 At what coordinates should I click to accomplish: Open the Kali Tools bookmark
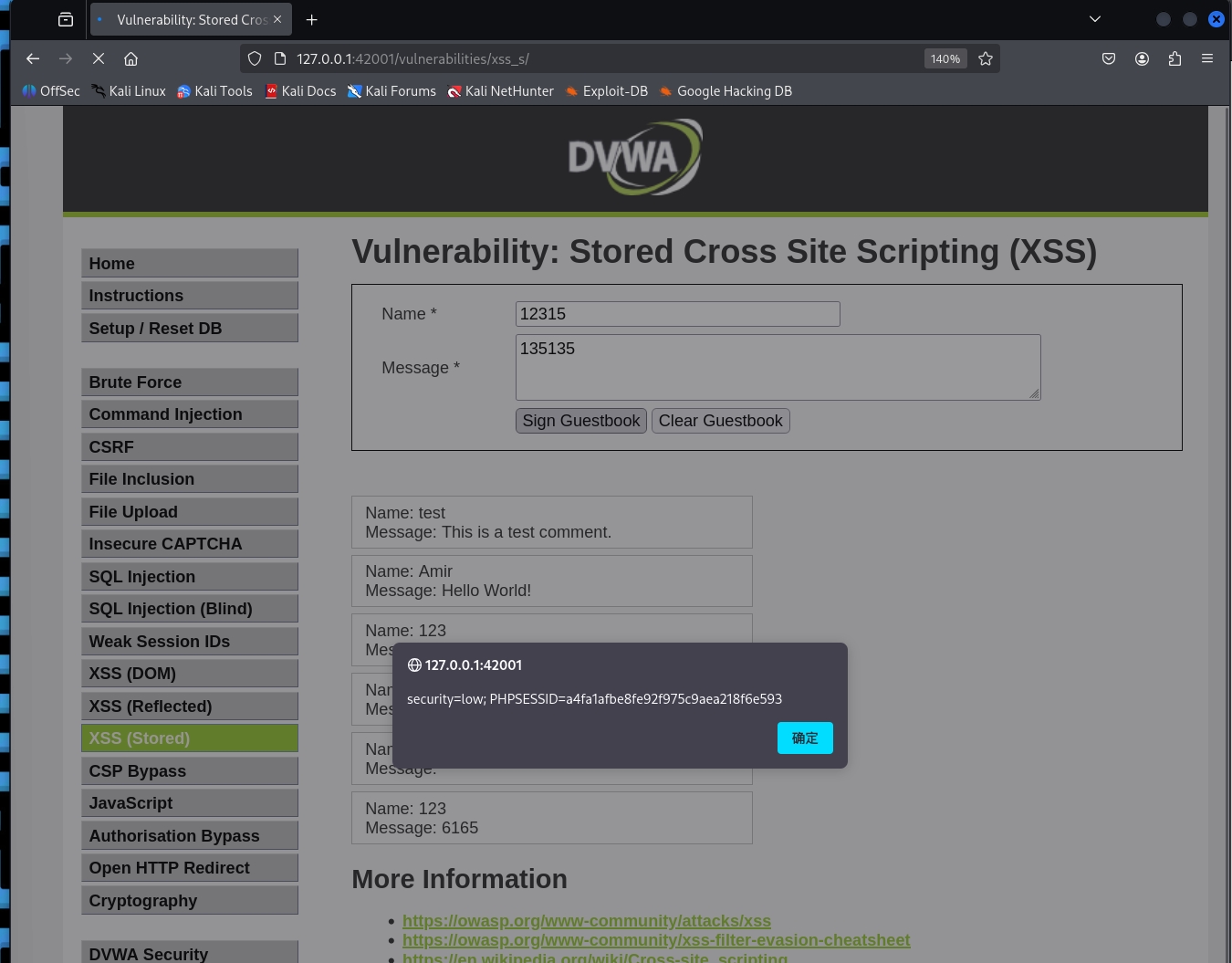click(214, 91)
